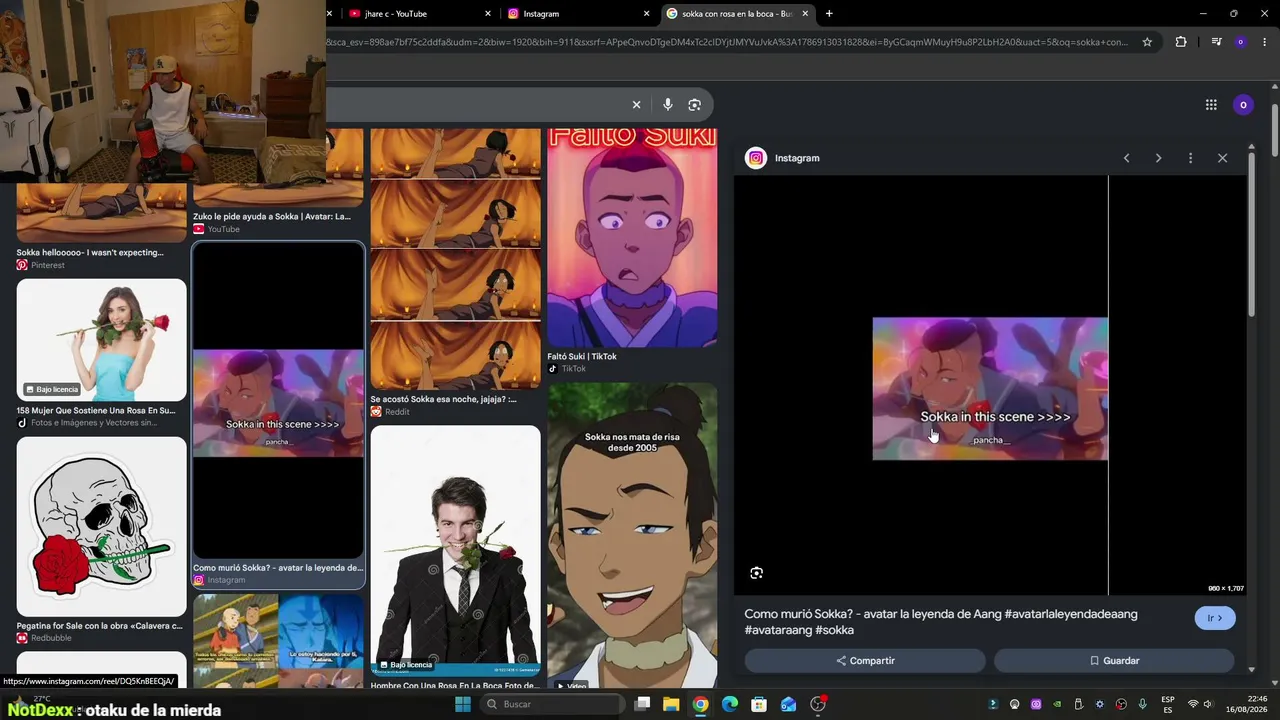Open the man in suit with rose image
The width and height of the screenshot is (1280, 720).
click(455, 551)
